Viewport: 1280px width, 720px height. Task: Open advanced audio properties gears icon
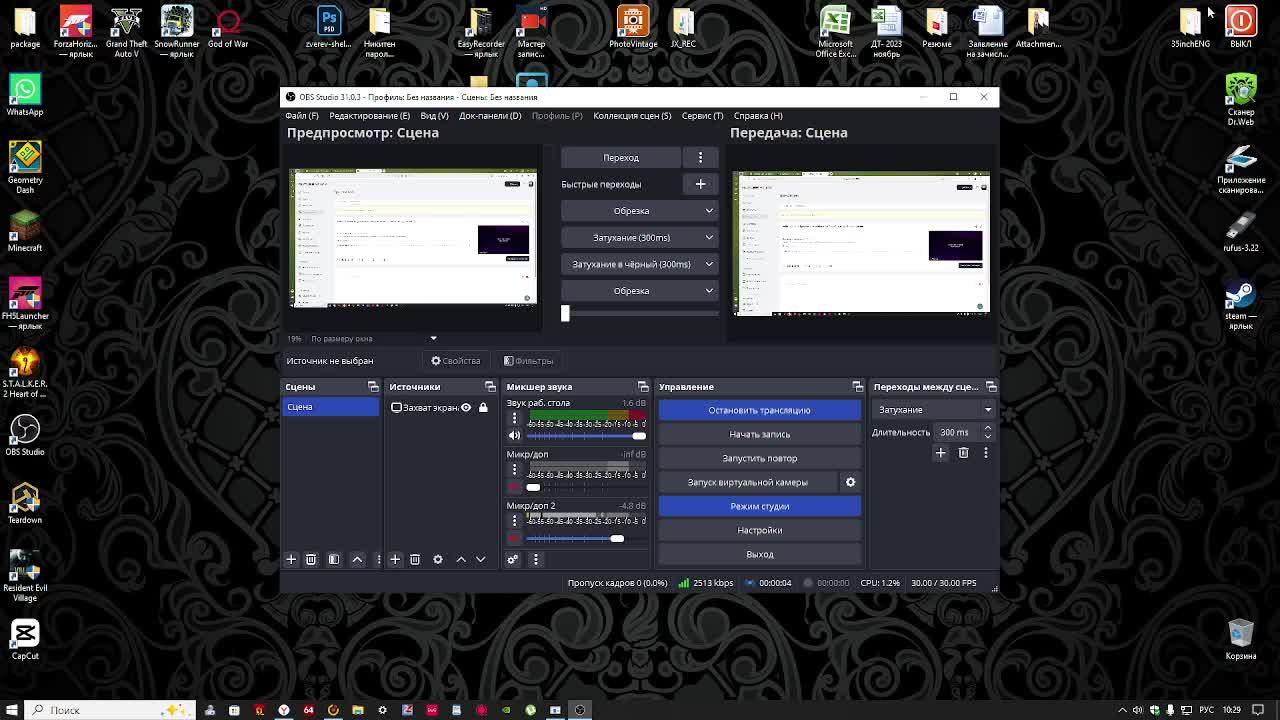513,559
